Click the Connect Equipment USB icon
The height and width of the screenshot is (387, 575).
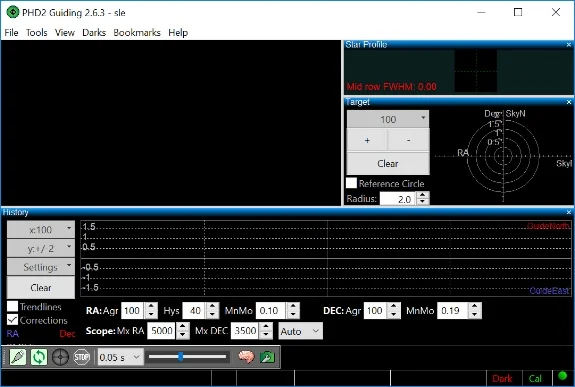[18, 357]
